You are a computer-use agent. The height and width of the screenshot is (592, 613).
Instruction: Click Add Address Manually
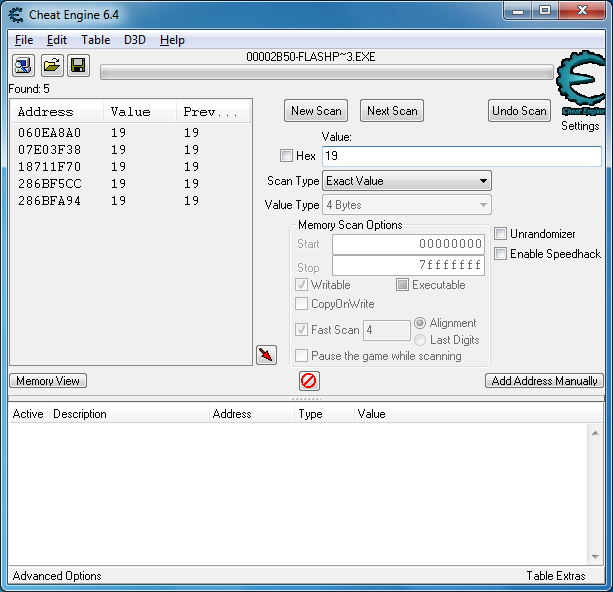click(x=544, y=381)
